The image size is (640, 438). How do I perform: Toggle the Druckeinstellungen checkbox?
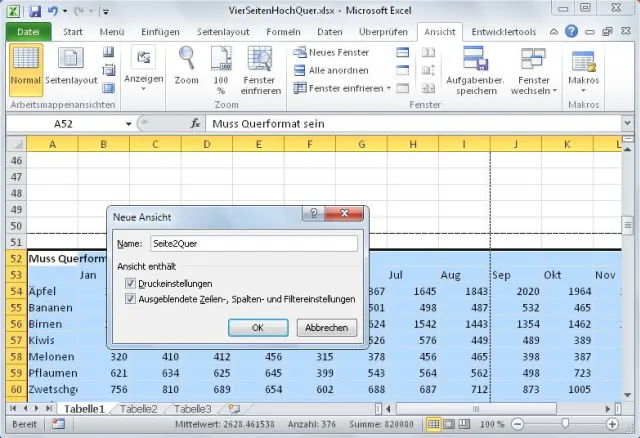pos(131,283)
